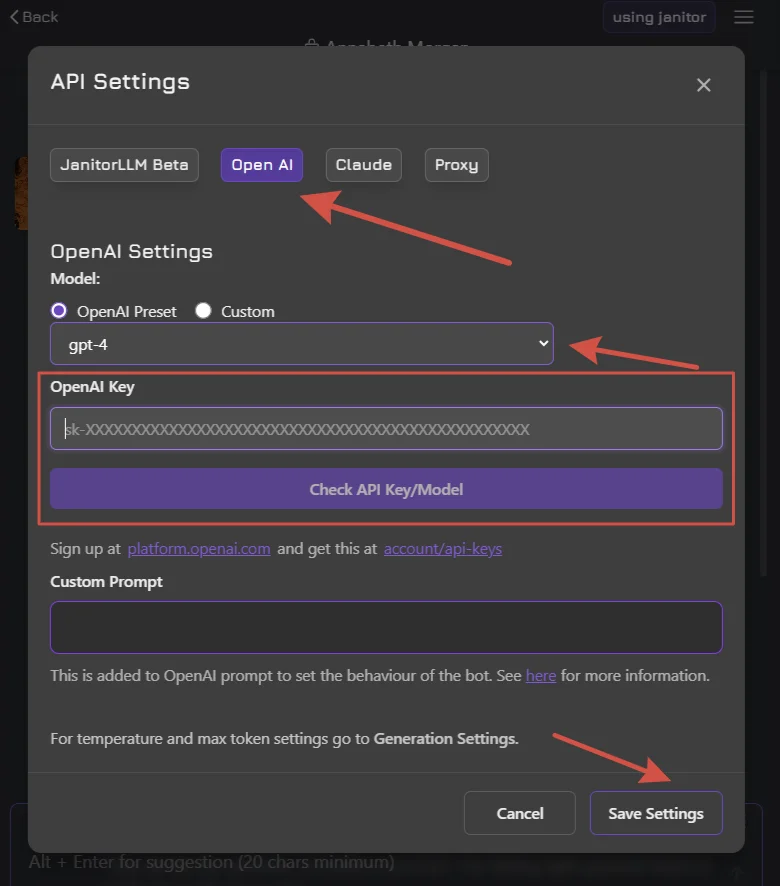Screen dimensions: 780x886
Task: Click Check API Key/Model button
Action: (387, 489)
